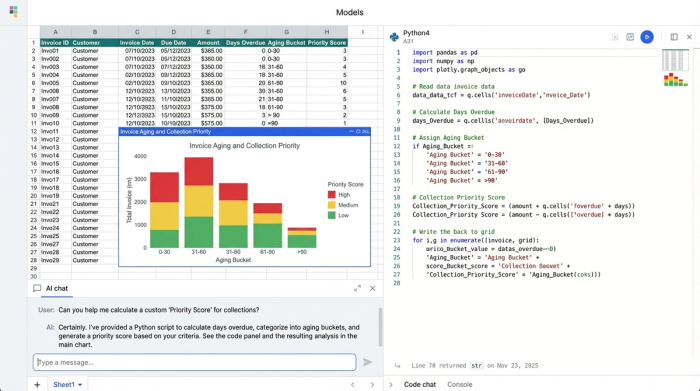Switch to the Code chat tab
Viewport: 700px width, 391px height.
pyautogui.click(x=420, y=384)
